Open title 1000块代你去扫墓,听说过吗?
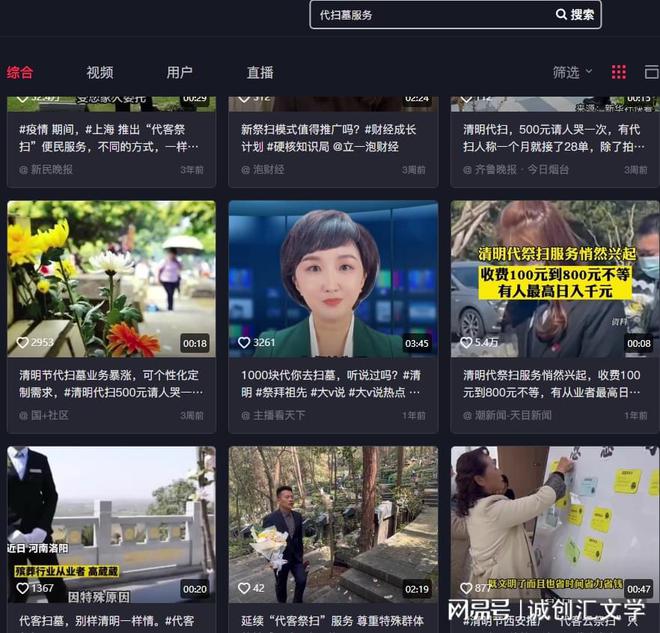This screenshot has height=633, width=660. pyautogui.click(x=330, y=384)
